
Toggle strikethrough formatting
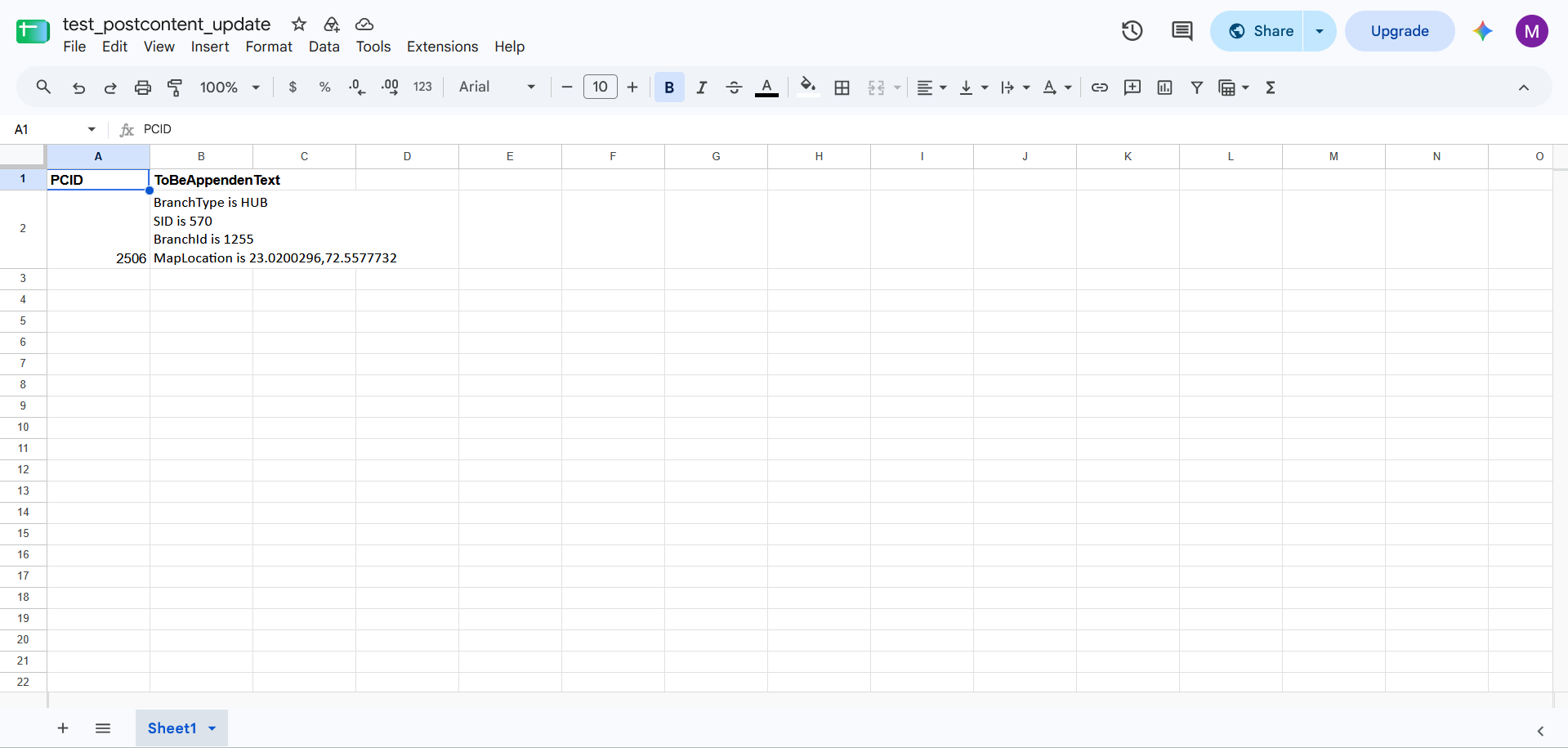click(x=734, y=87)
